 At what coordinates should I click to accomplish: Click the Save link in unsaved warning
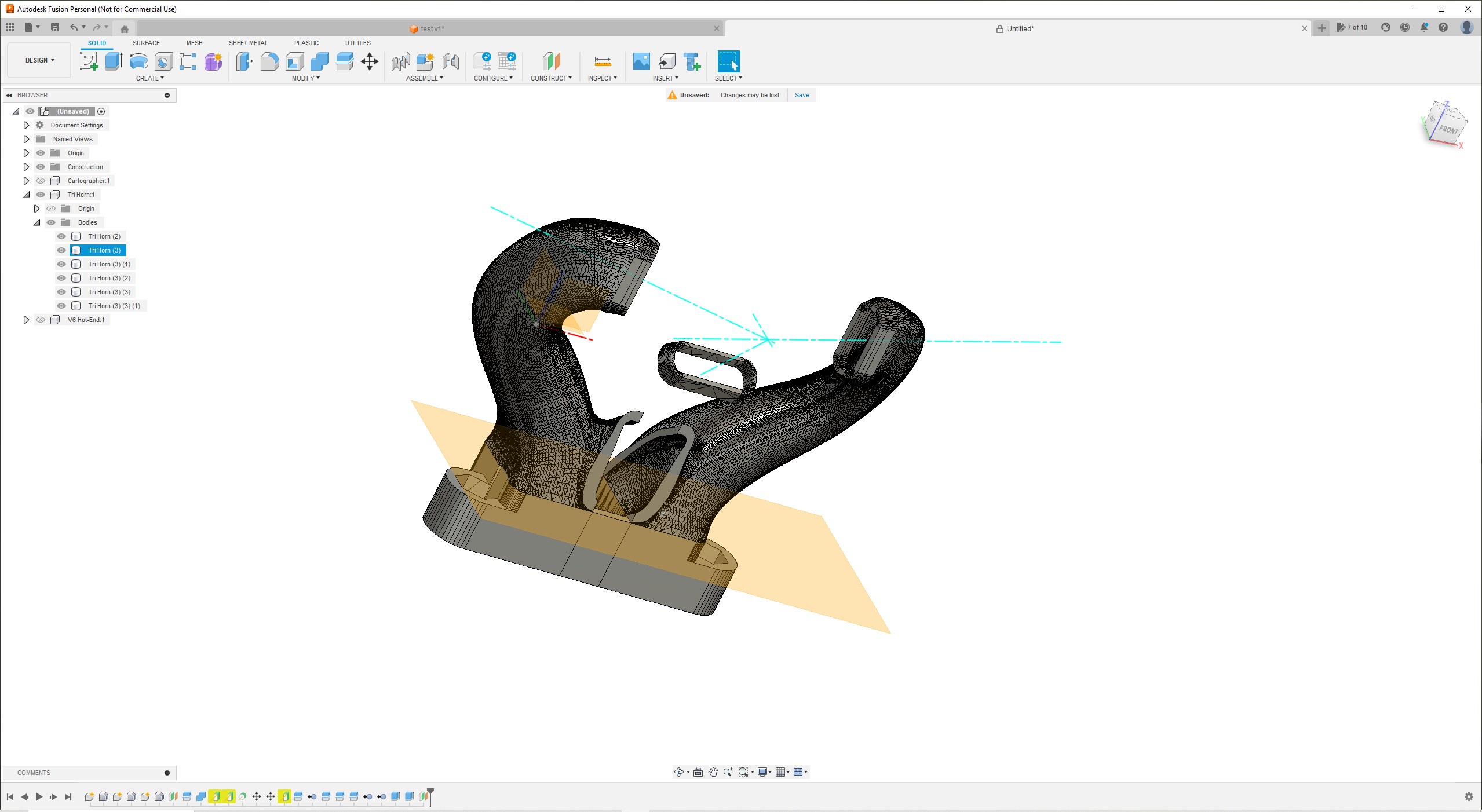click(802, 95)
